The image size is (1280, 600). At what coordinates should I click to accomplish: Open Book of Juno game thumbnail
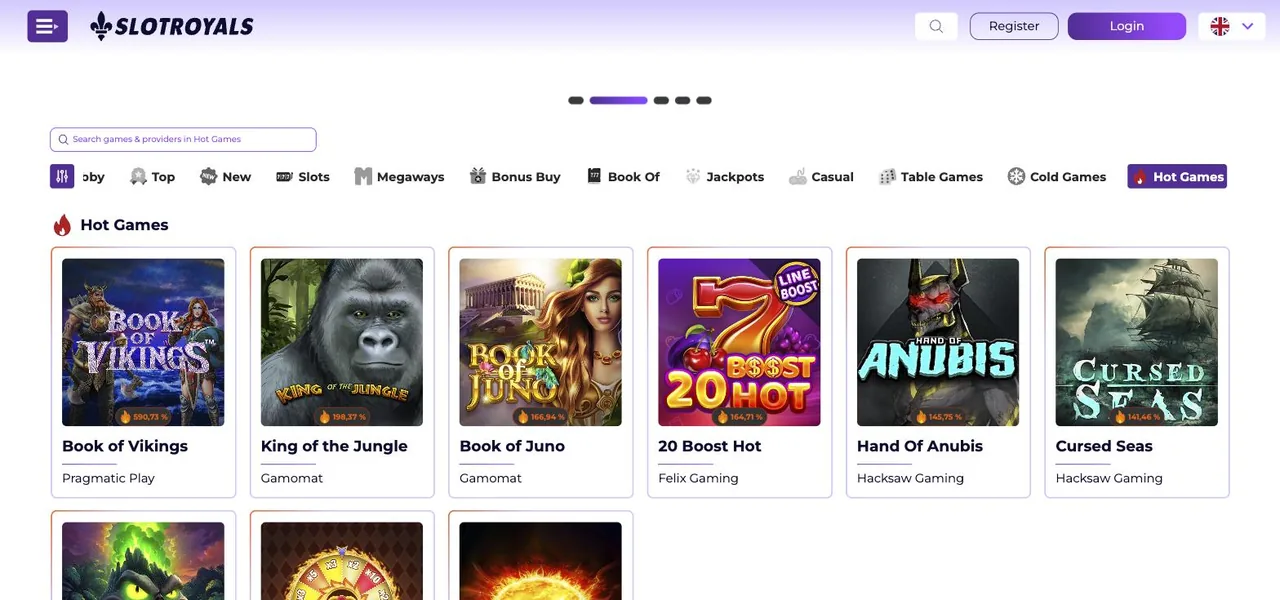[x=540, y=342]
